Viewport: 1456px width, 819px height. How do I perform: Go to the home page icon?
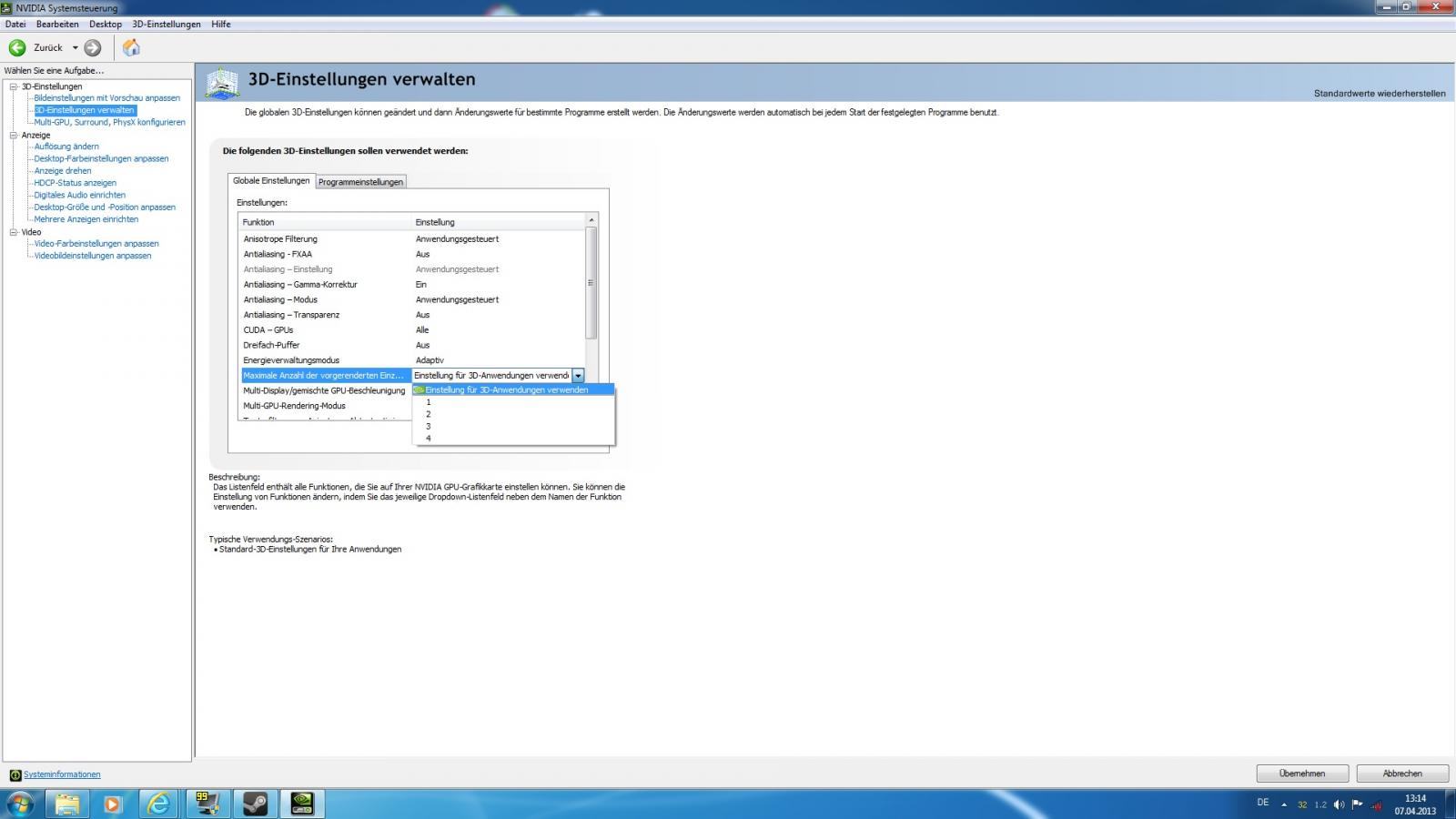click(x=131, y=47)
